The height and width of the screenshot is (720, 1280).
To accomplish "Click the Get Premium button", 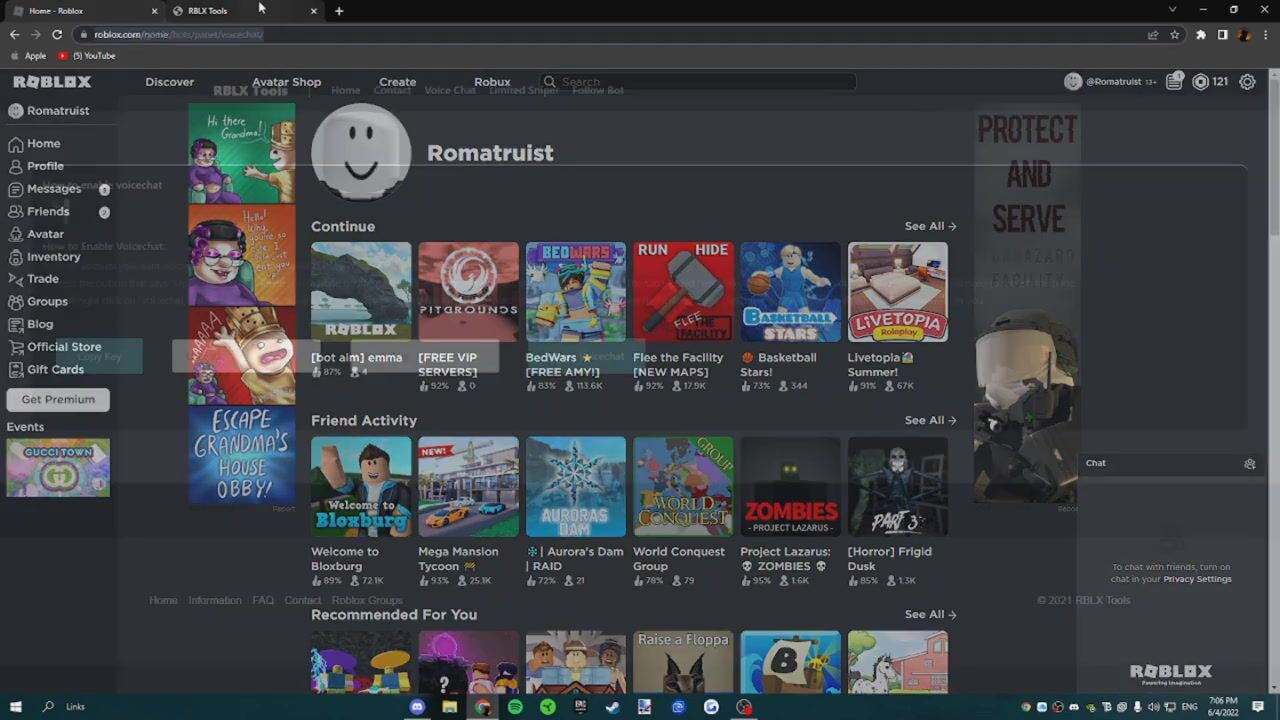I will coord(58,399).
